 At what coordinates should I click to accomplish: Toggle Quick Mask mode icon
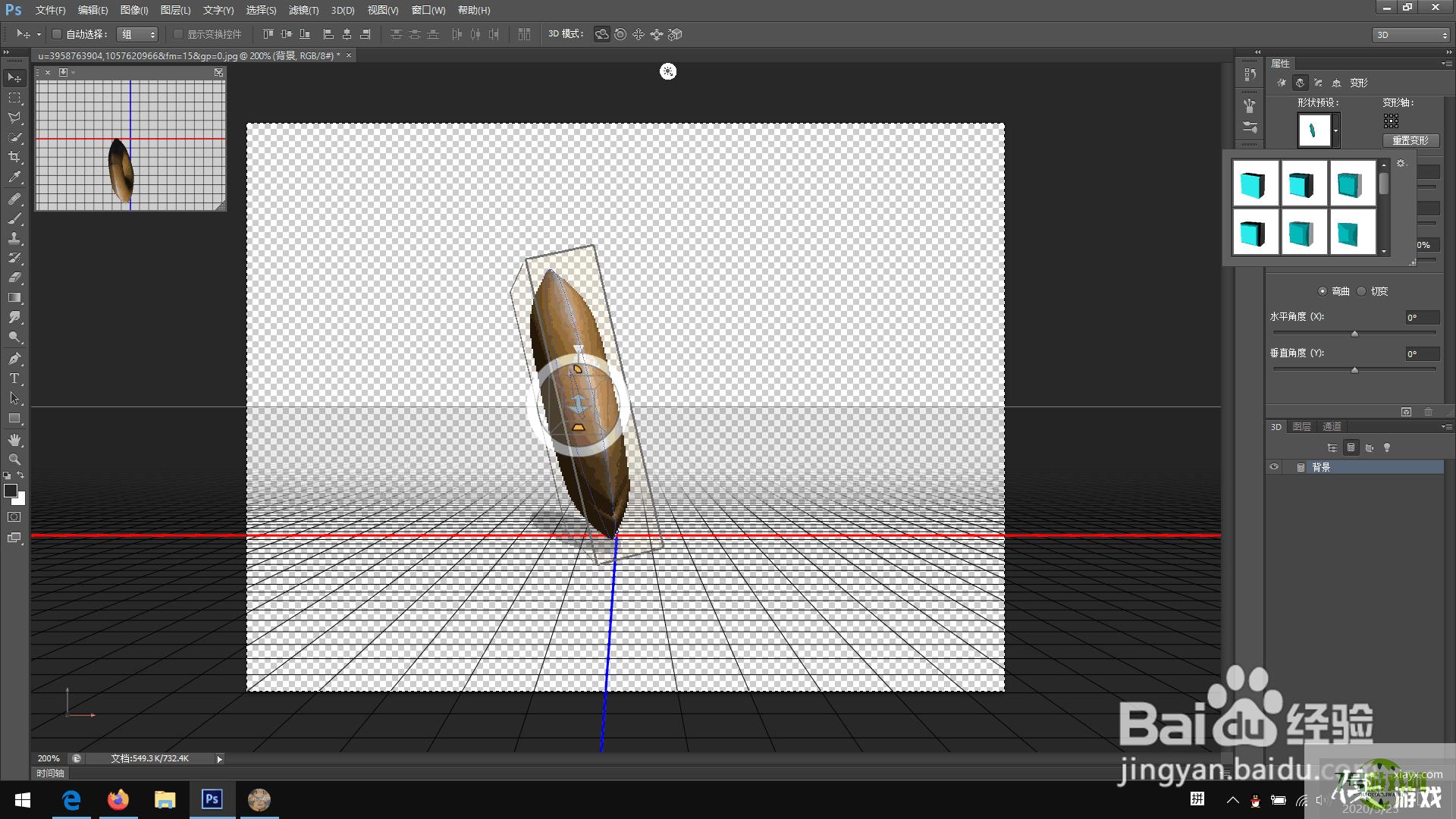click(14, 517)
